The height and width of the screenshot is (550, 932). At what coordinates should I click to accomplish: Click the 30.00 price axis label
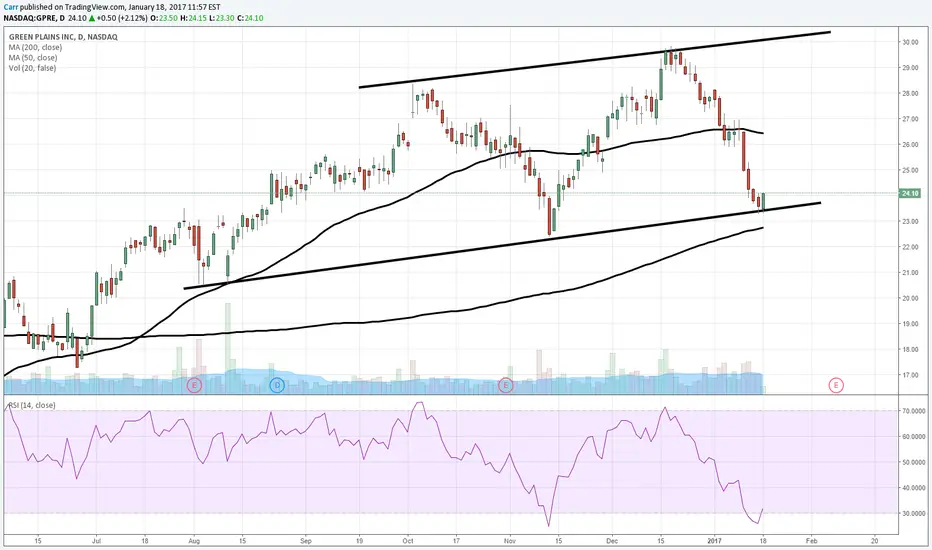[x=910, y=42]
